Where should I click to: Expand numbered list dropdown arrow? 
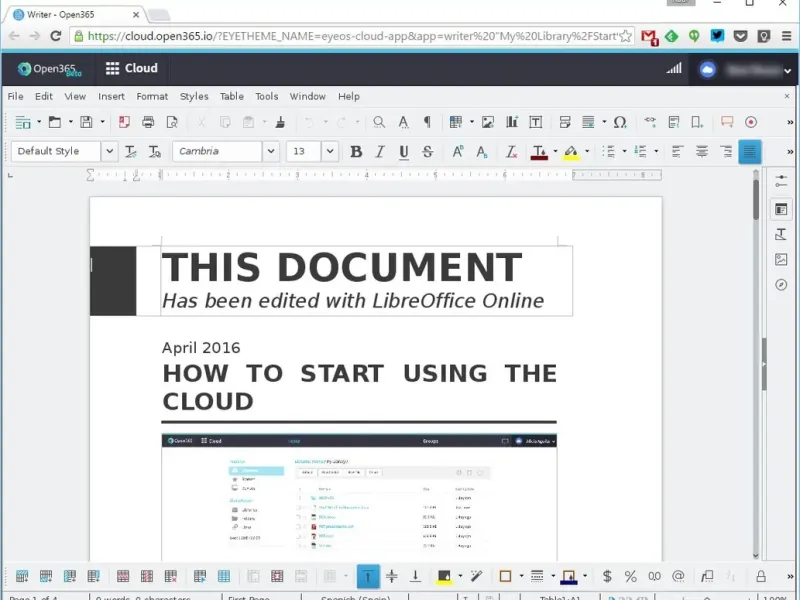coord(656,152)
